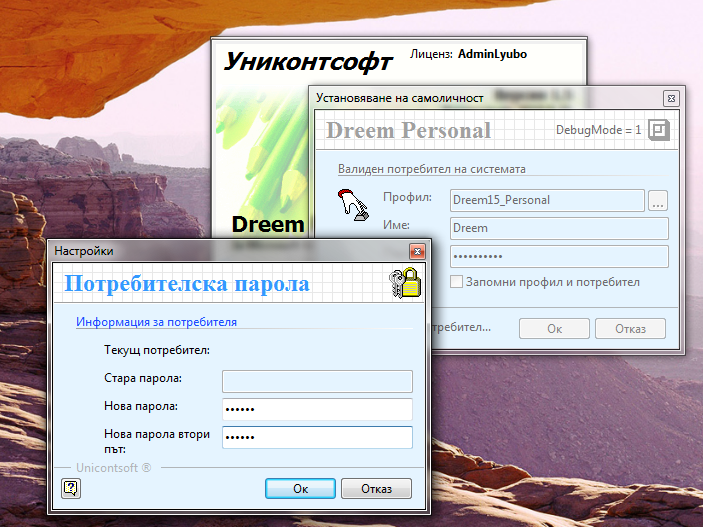
Task: Click the Unicontsoft ® footer label
Action: [x=113, y=468]
